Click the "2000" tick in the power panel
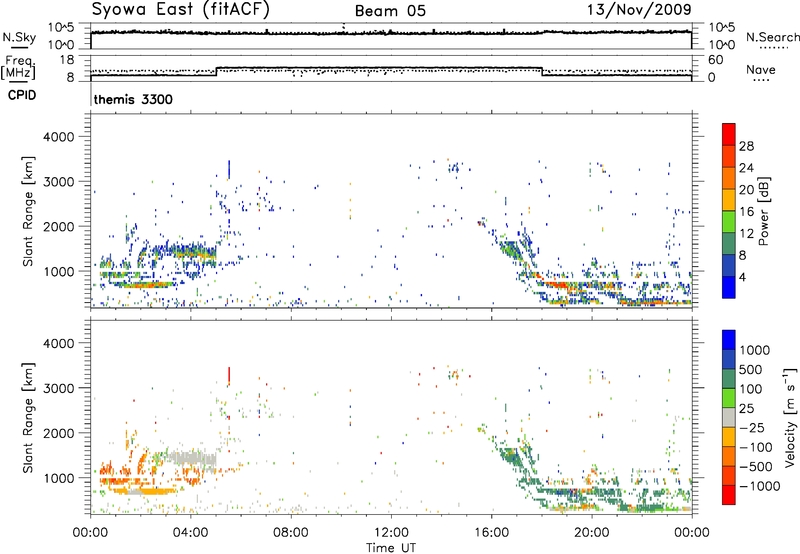 (58, 226)
